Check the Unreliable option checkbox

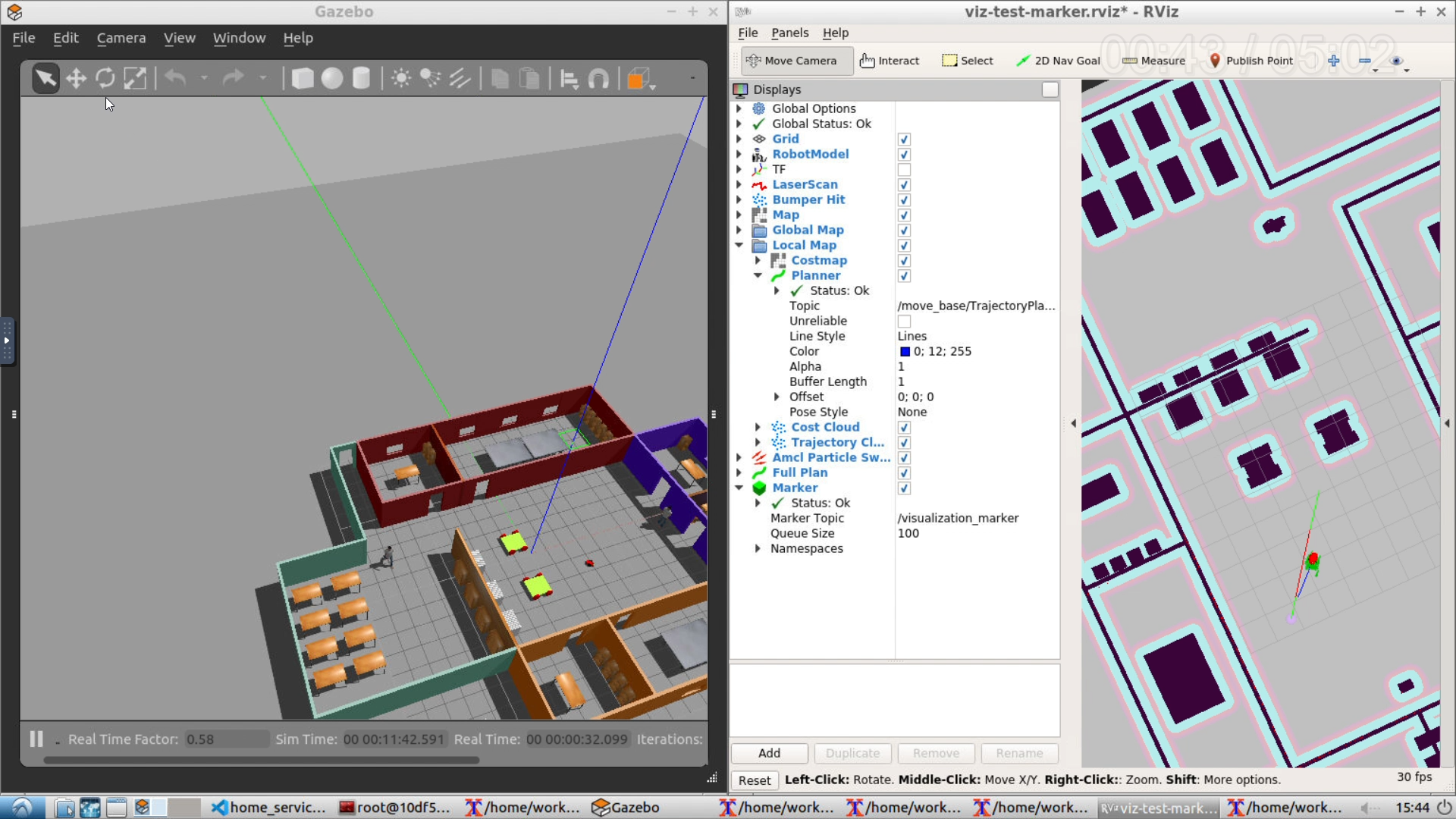[904, 321]
